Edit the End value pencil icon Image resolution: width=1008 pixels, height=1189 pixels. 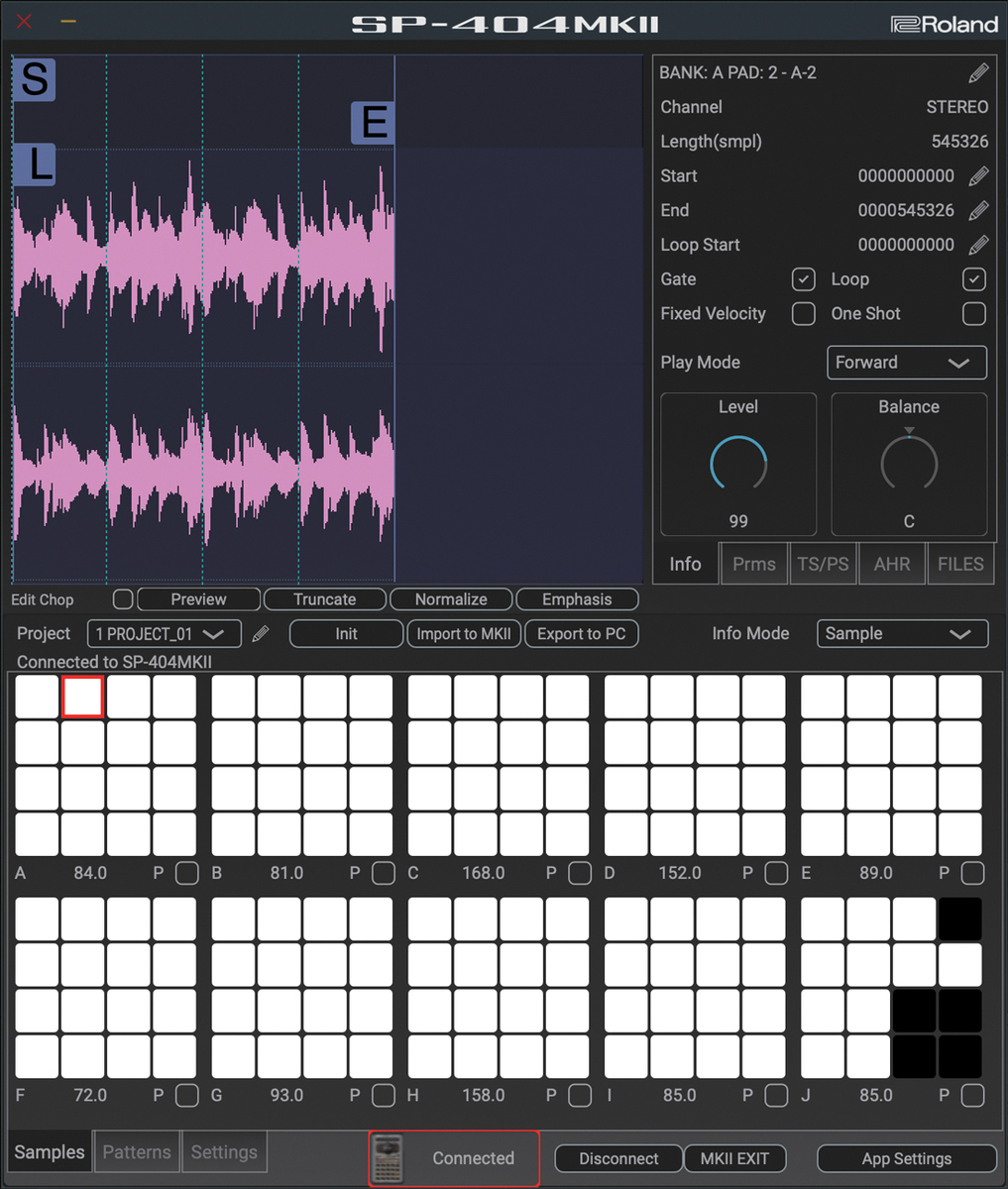[x=978, y=211]
